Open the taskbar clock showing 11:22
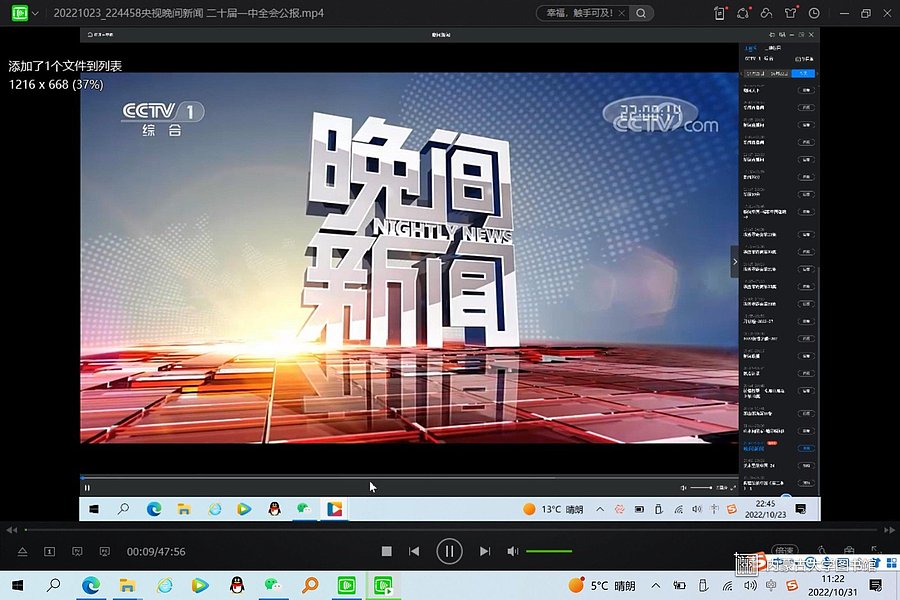900x600 pixels. click(833, 585)
